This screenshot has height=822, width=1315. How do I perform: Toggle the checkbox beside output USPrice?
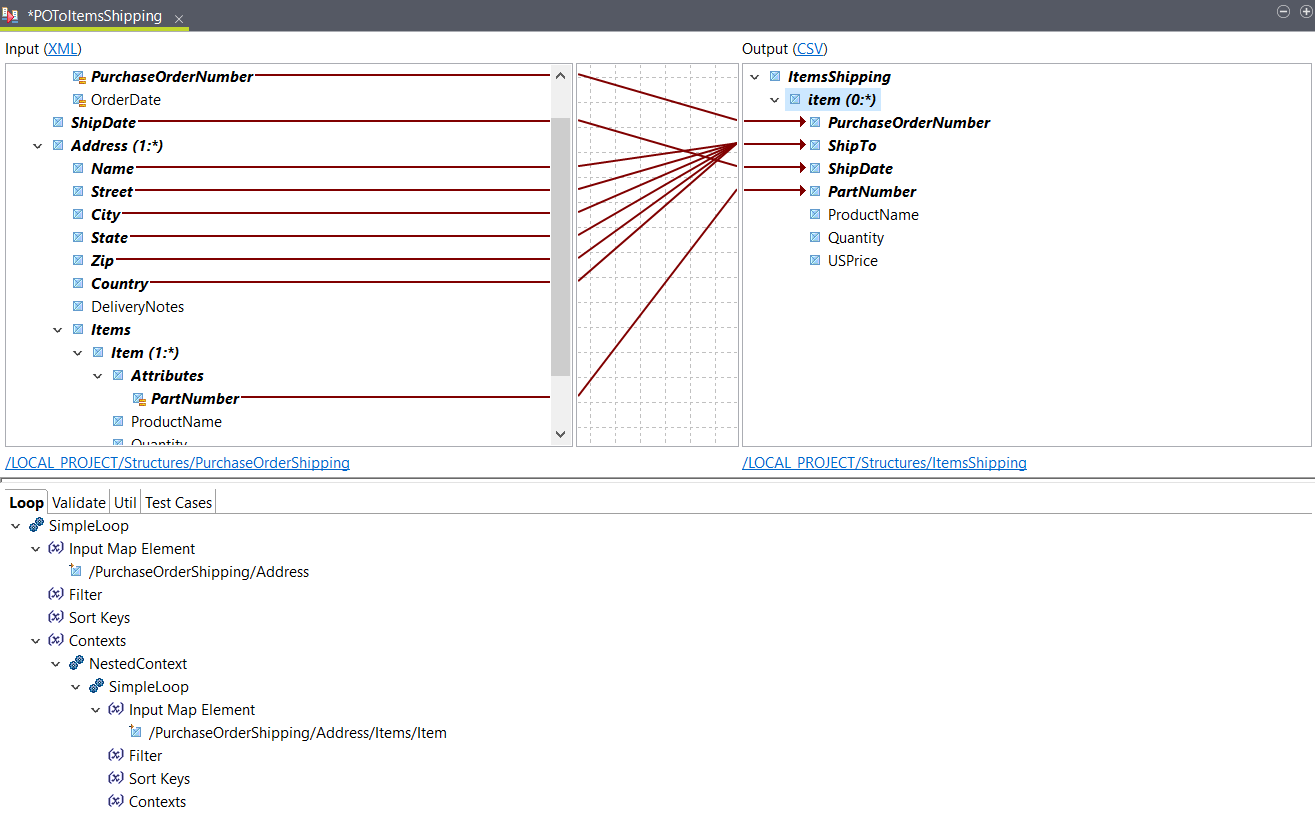click(x=814, y=260)
